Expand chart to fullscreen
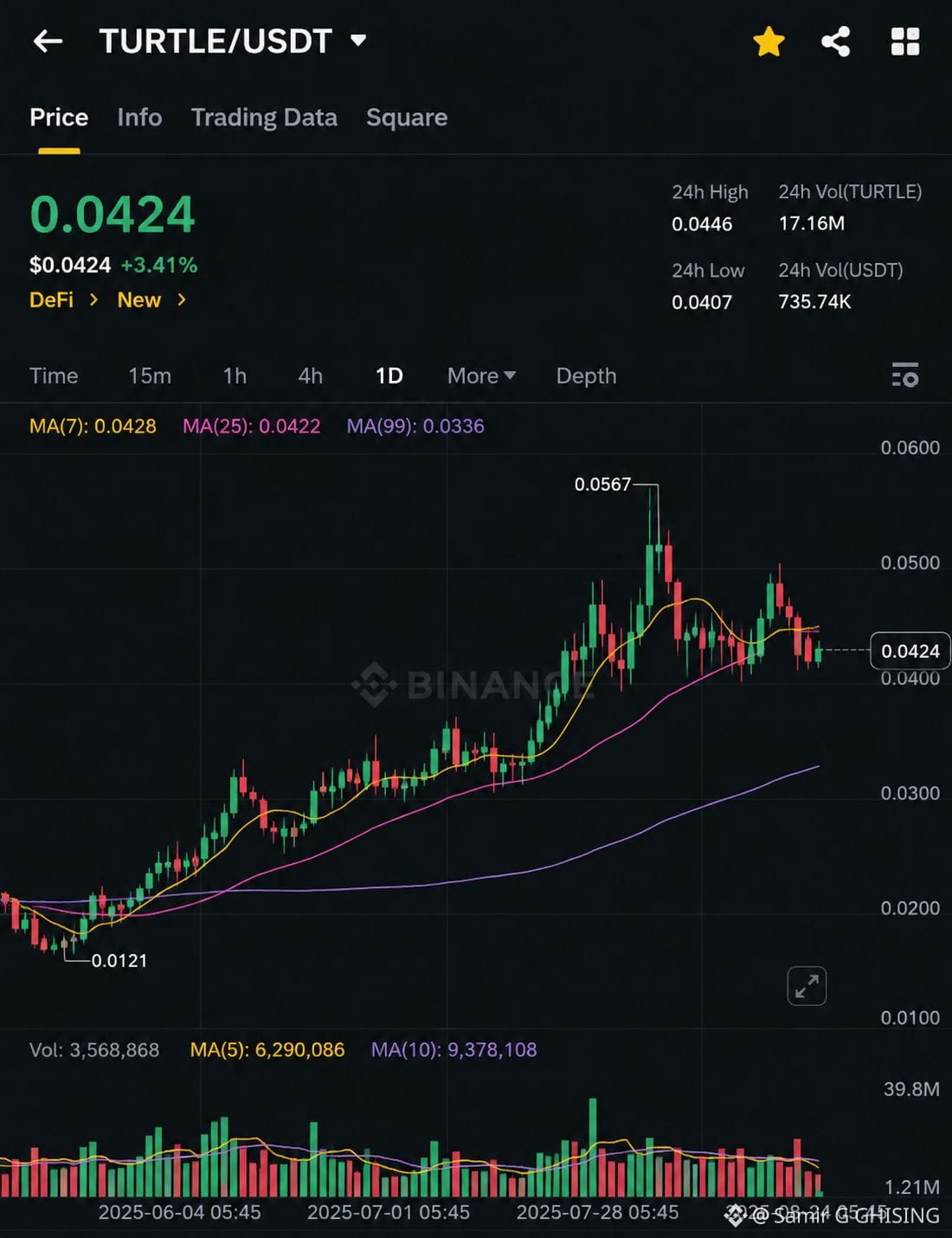The width and height of the screenshot is (952, 1238). (807, 985)
